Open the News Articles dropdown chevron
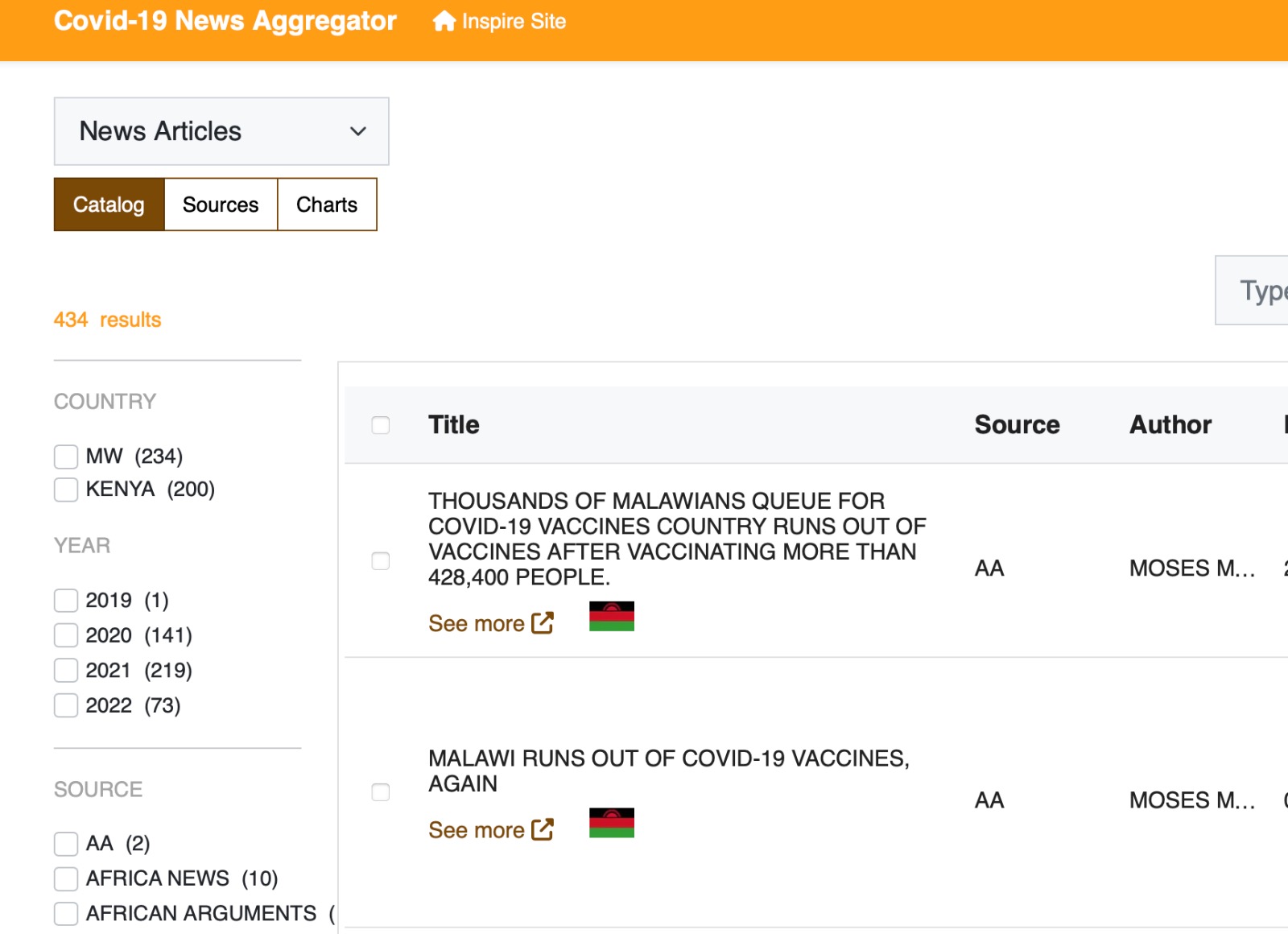Screen dimensions: 1288x934 pos(358,131)
